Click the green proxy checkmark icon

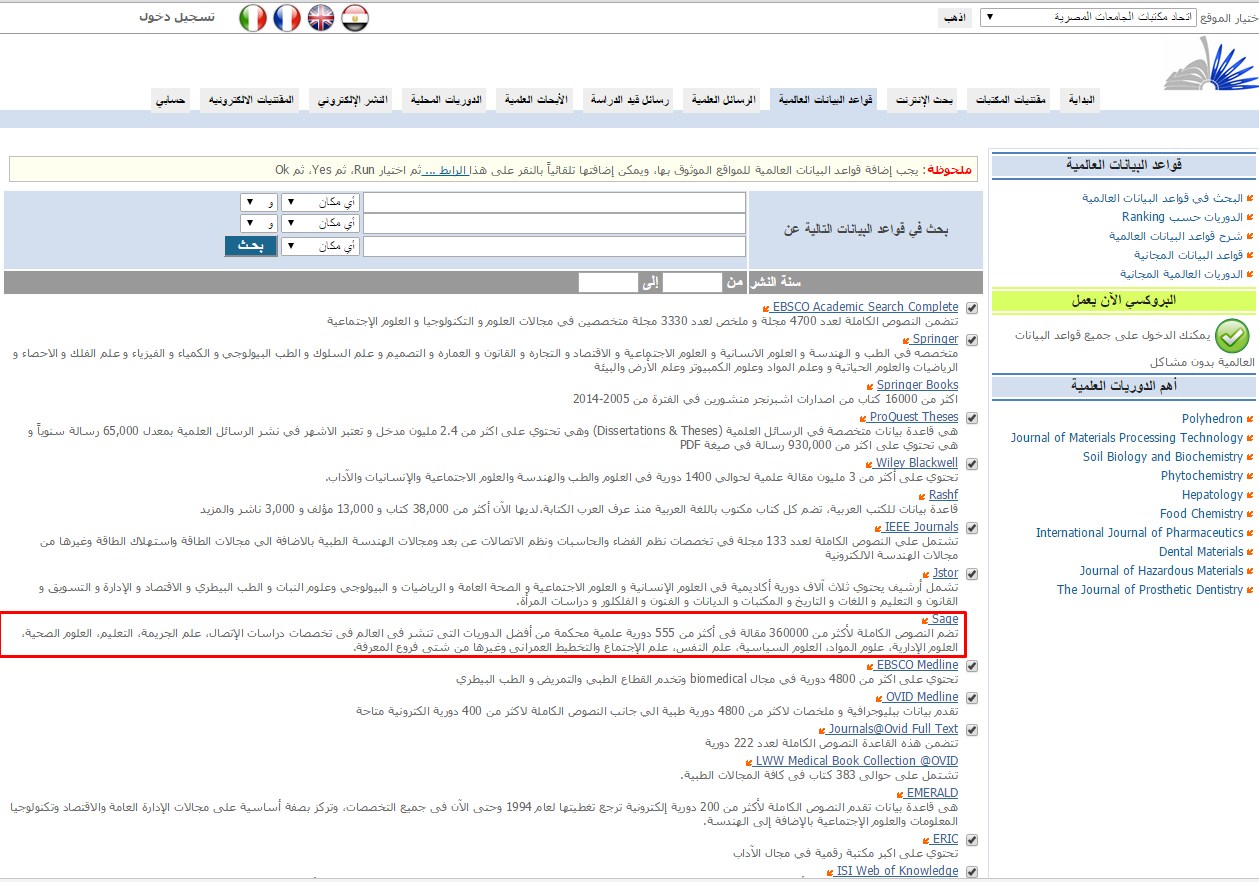pos(1234,334)
